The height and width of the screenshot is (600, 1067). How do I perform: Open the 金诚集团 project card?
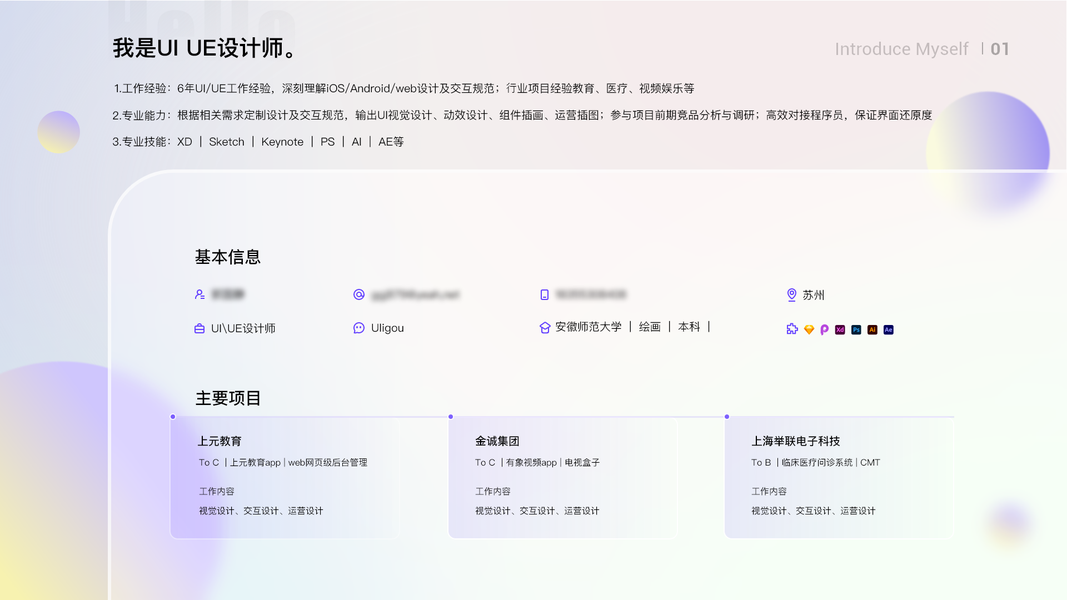(563, 478)
